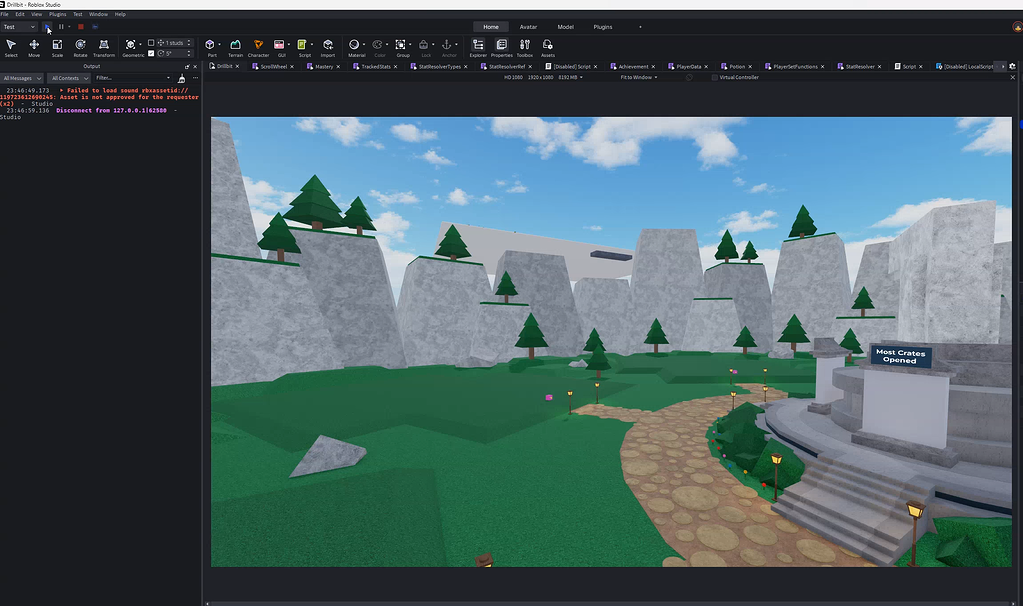This screenshot has width=1023, height=606.
Task: Close the Output panel
Action: (195, 67)
